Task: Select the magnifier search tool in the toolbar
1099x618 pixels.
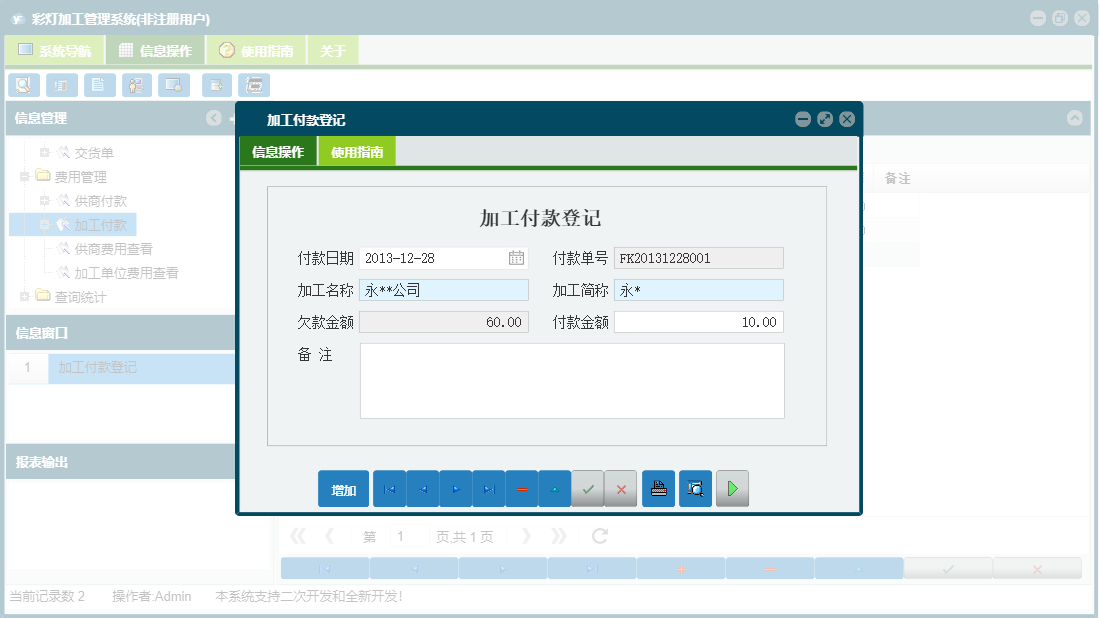Action: 23,85
